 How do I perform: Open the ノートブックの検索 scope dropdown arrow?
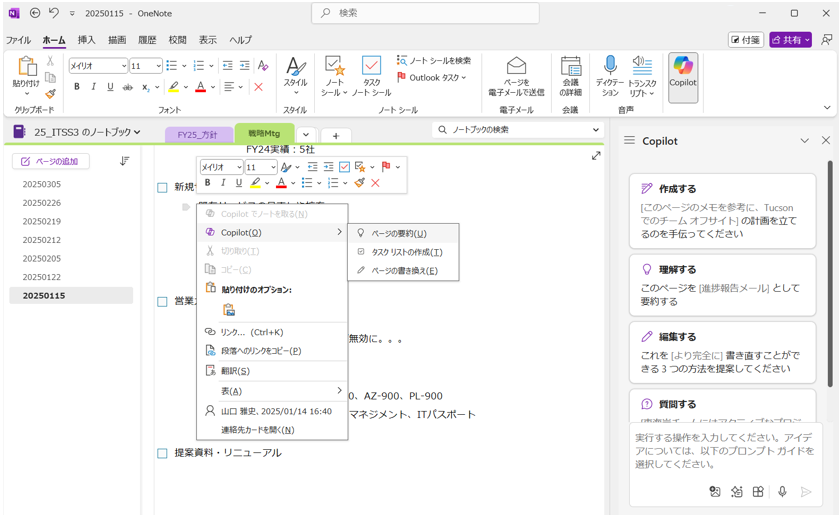point(596,130)
